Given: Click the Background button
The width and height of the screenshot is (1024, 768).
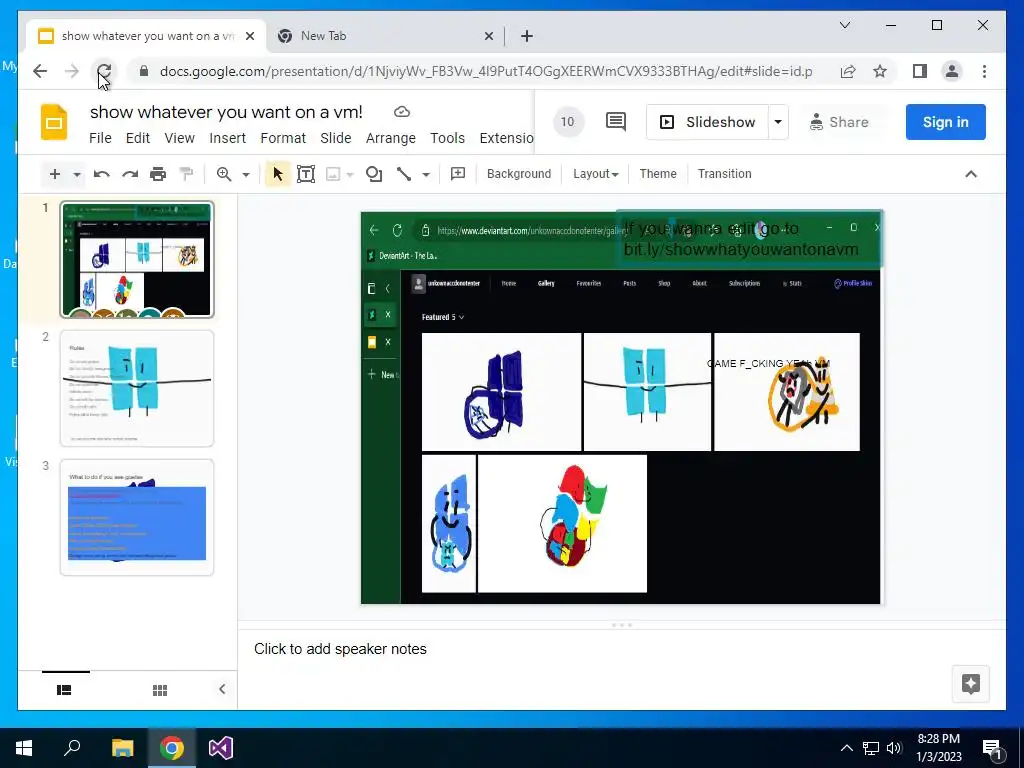Looking at the screenshot, I should point(519,174).
